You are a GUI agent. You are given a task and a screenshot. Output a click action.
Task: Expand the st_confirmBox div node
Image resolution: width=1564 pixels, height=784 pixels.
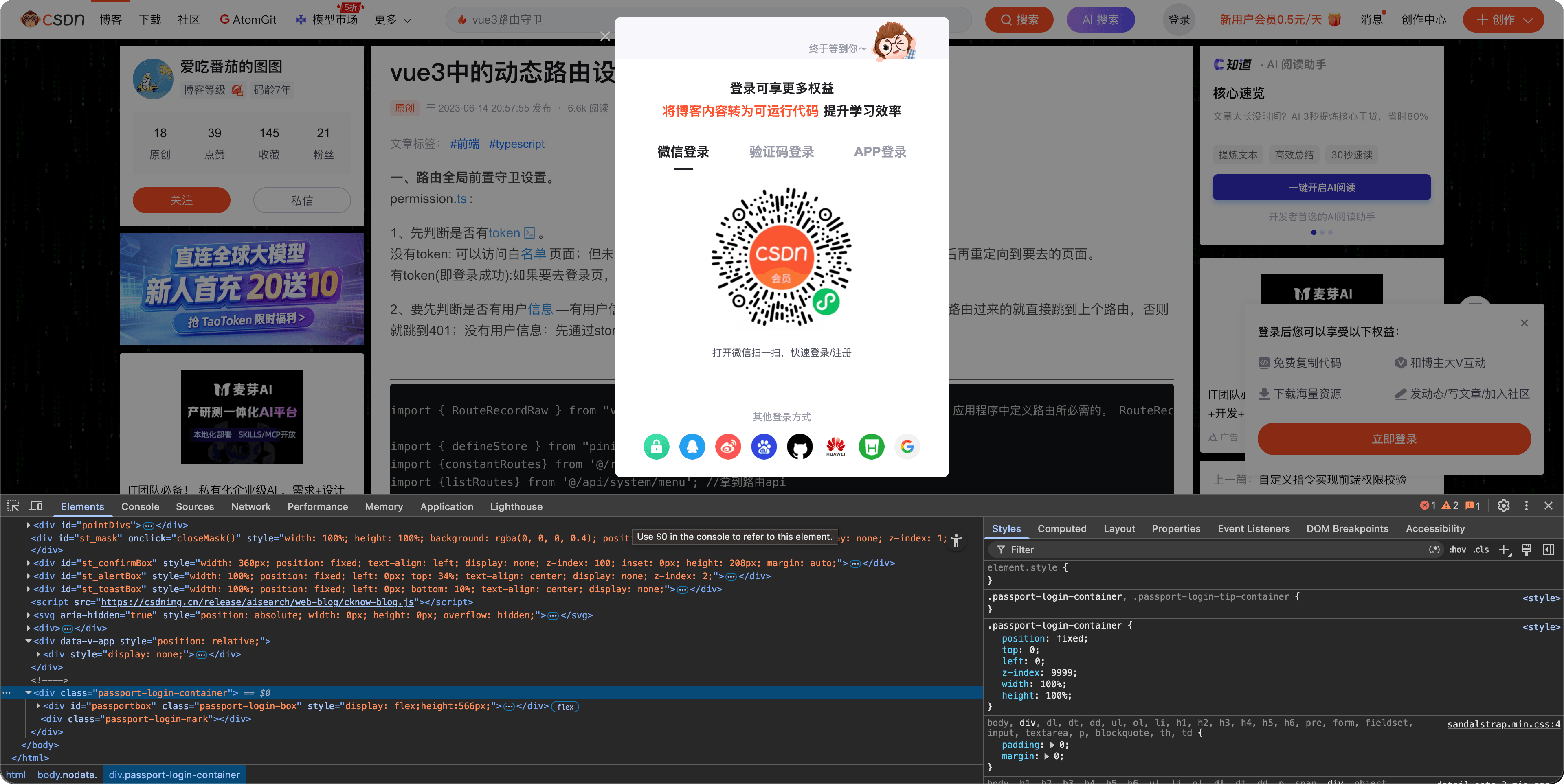(x=28, y=563)
